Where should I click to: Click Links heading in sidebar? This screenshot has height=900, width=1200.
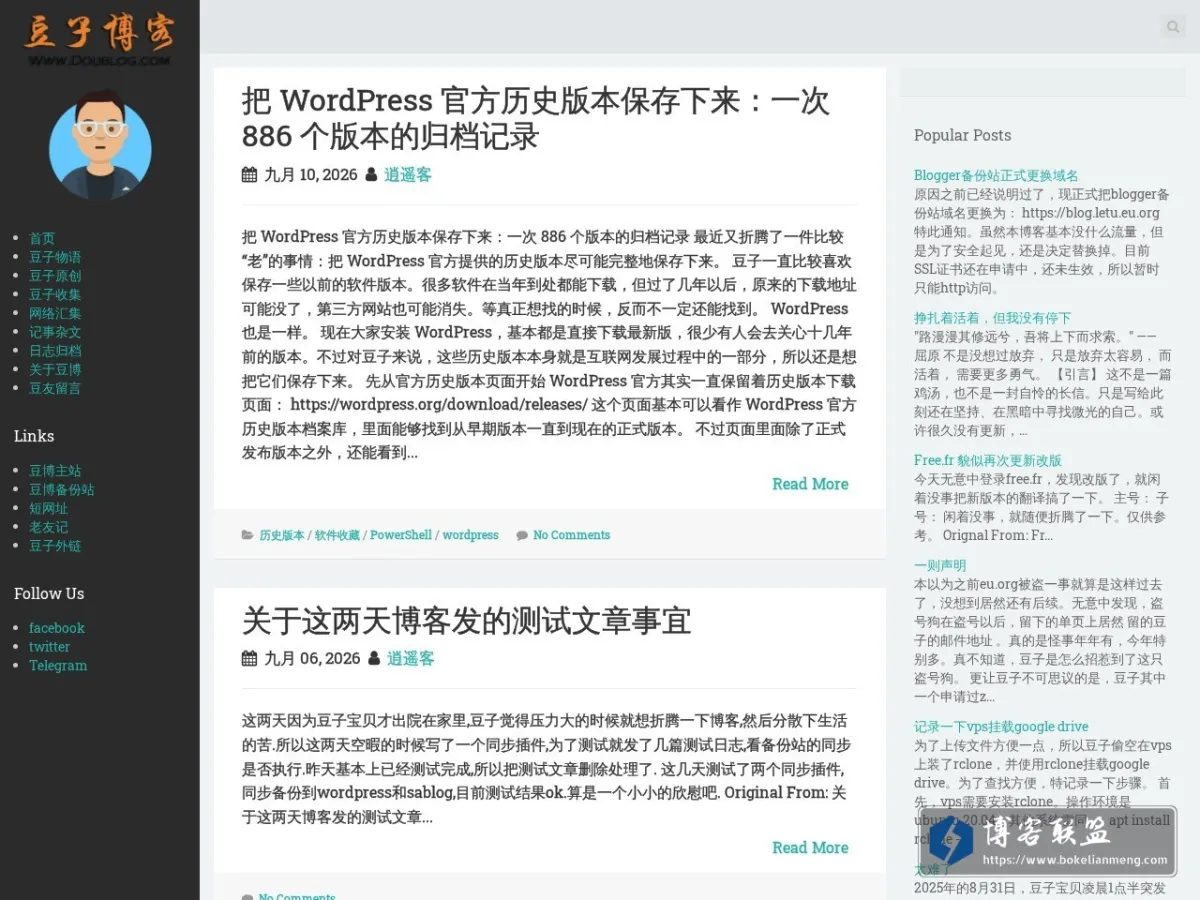point(34,436)
